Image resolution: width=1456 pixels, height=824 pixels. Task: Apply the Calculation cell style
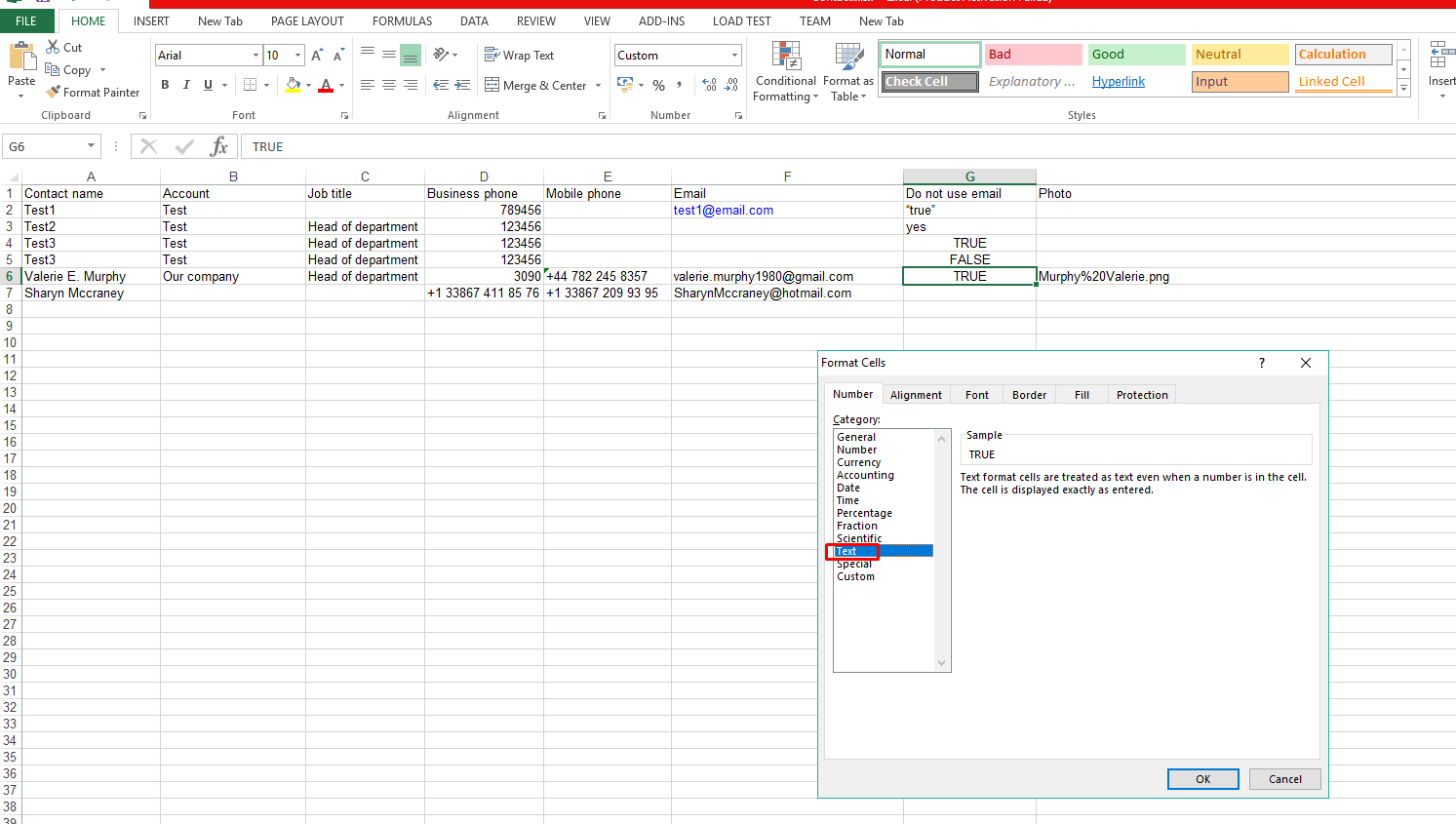1344,55
